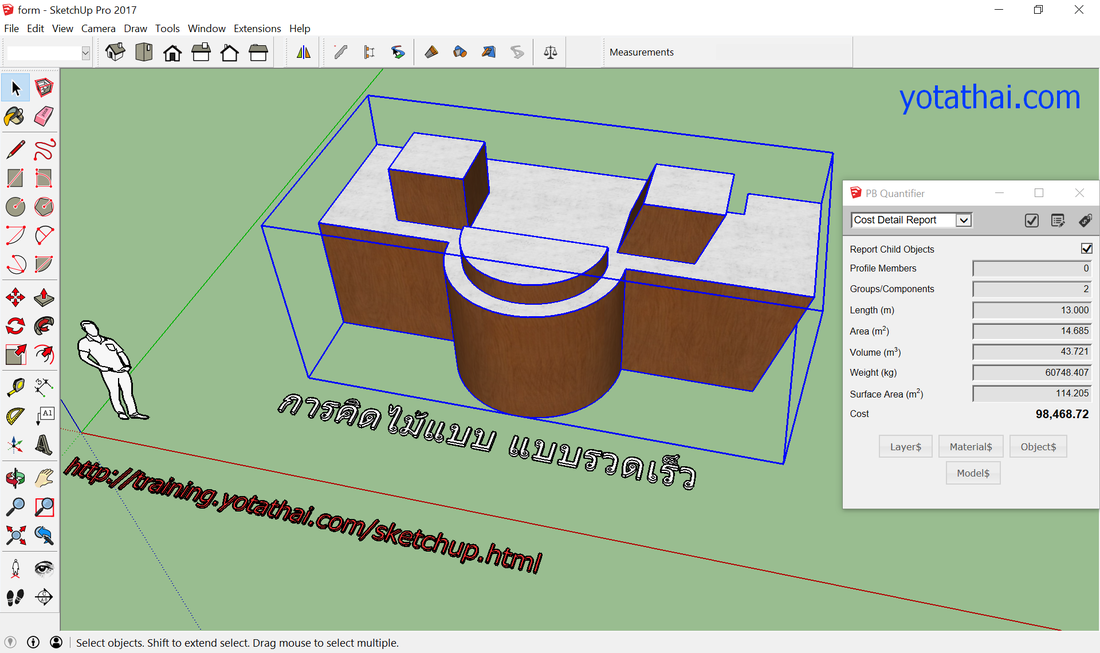Select the Rotate tool
Viewport: 1100px width, 653px height.
pos(15,326)
